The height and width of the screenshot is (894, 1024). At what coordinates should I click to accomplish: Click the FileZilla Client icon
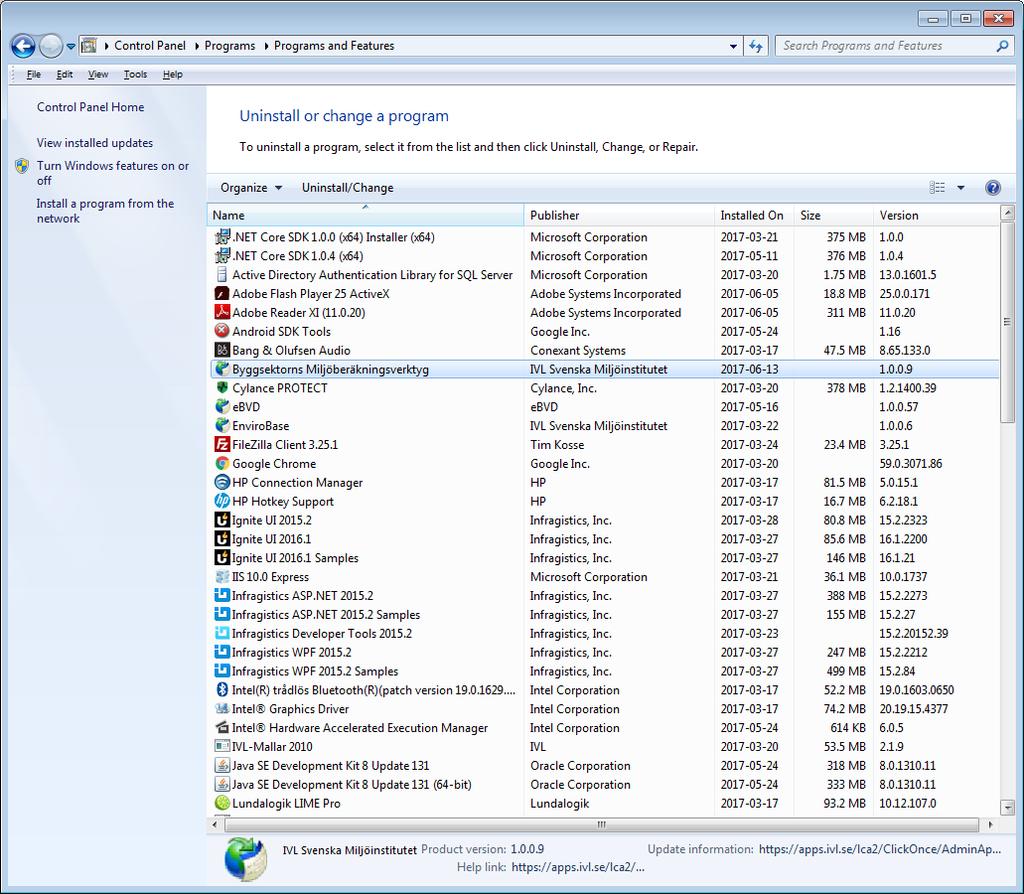pos(222,445)
